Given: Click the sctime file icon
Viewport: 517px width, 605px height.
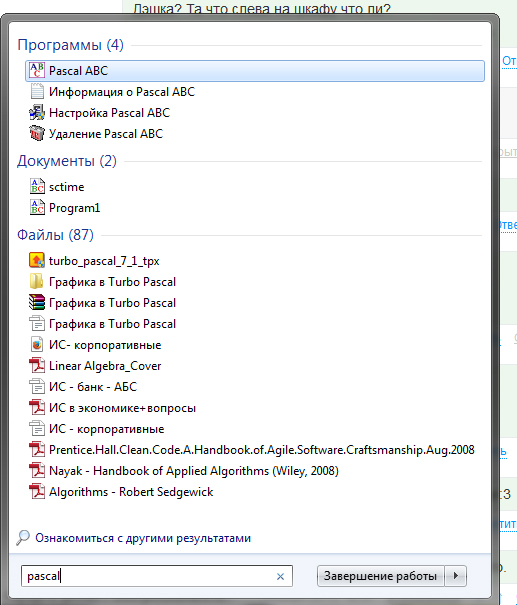Looking at the screenshot, I should (37, 186).
